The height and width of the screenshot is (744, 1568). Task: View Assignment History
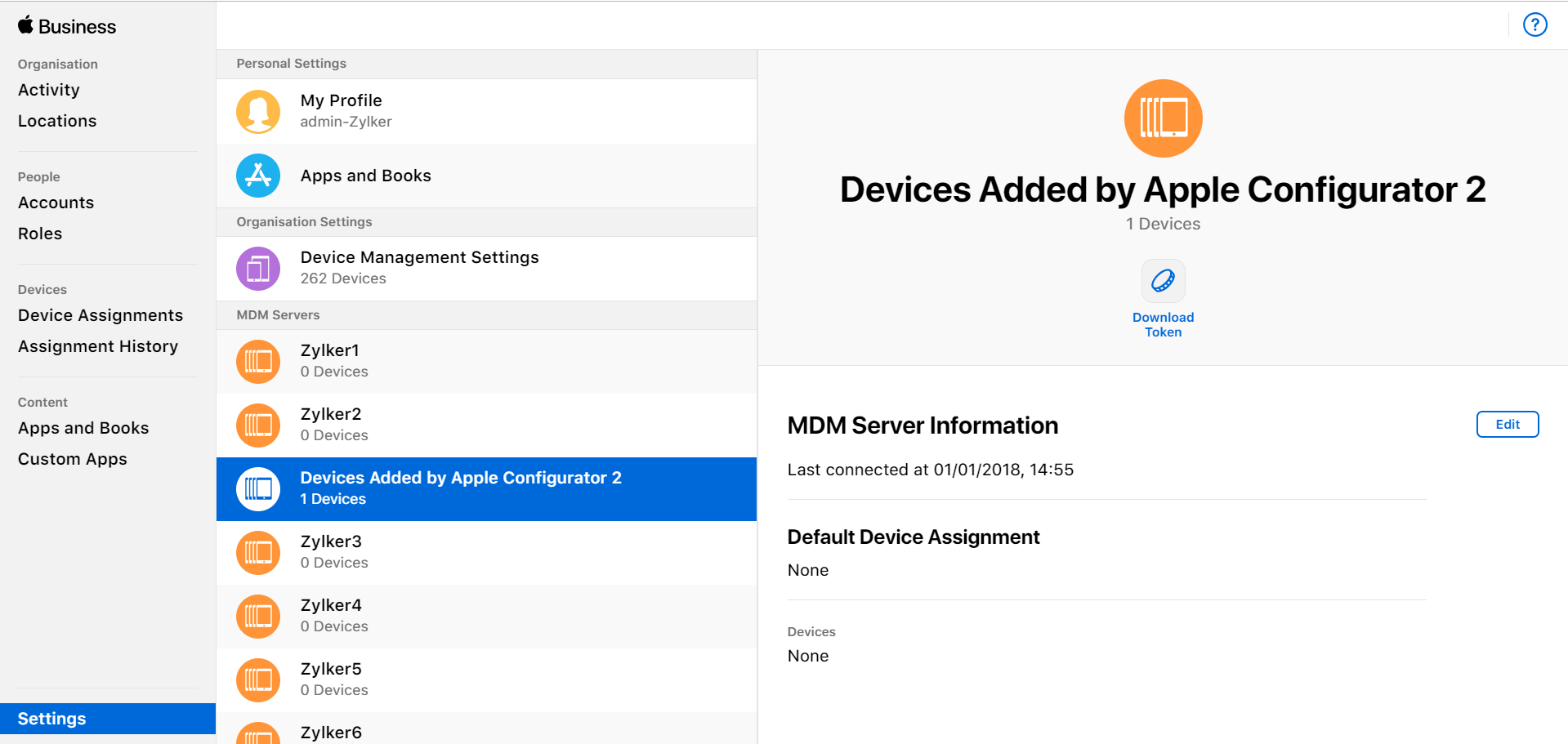(98, 346)
